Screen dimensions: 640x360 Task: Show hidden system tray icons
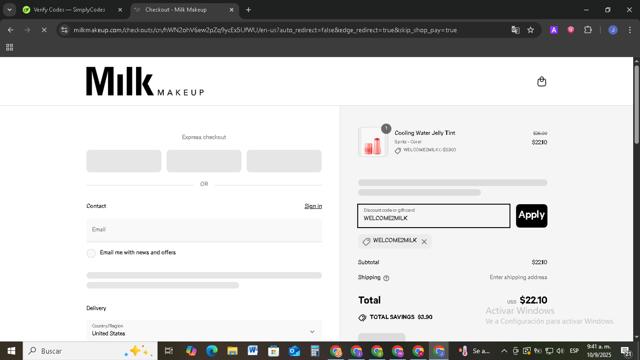(x=504, y=351)
